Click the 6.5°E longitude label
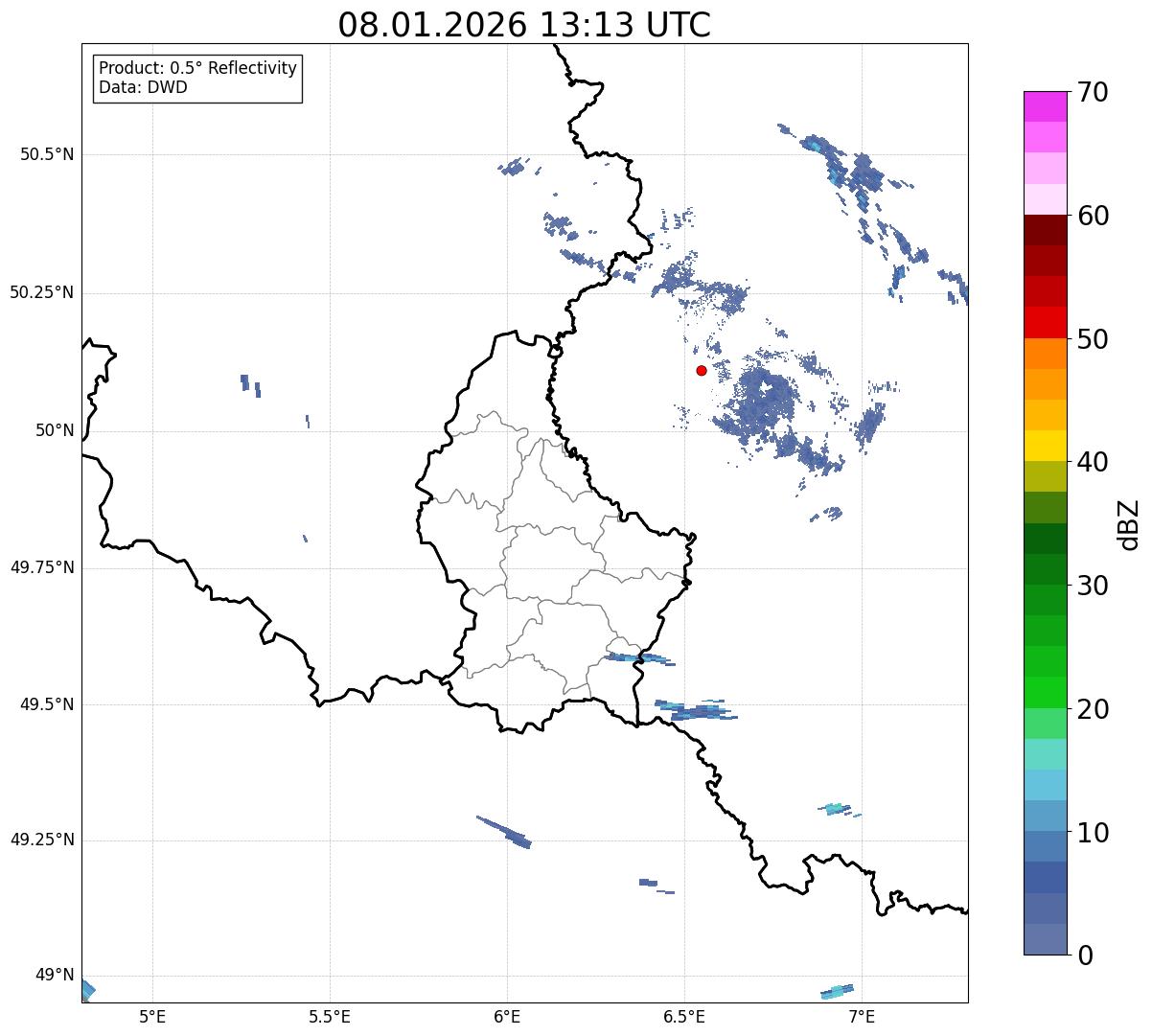Image resolution: width=1152 pixels, height=1036 pixels. [684, 1016]
